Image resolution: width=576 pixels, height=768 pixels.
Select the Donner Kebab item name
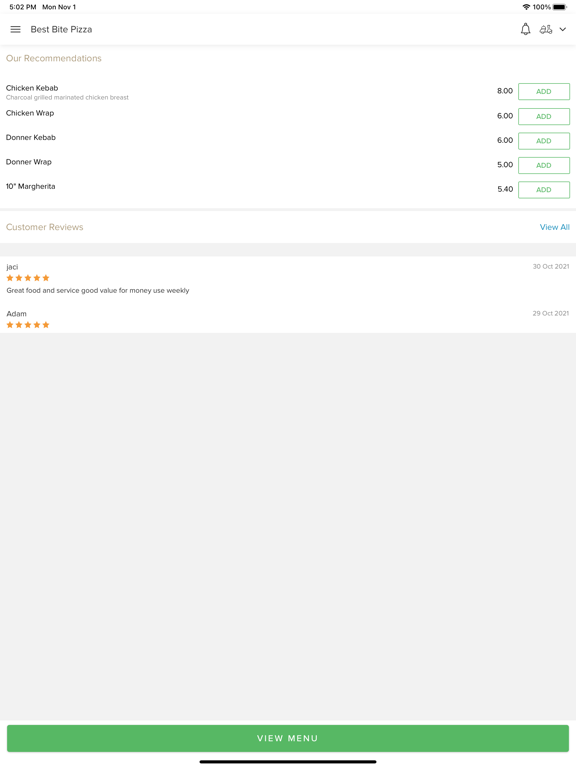click(31, 138)
